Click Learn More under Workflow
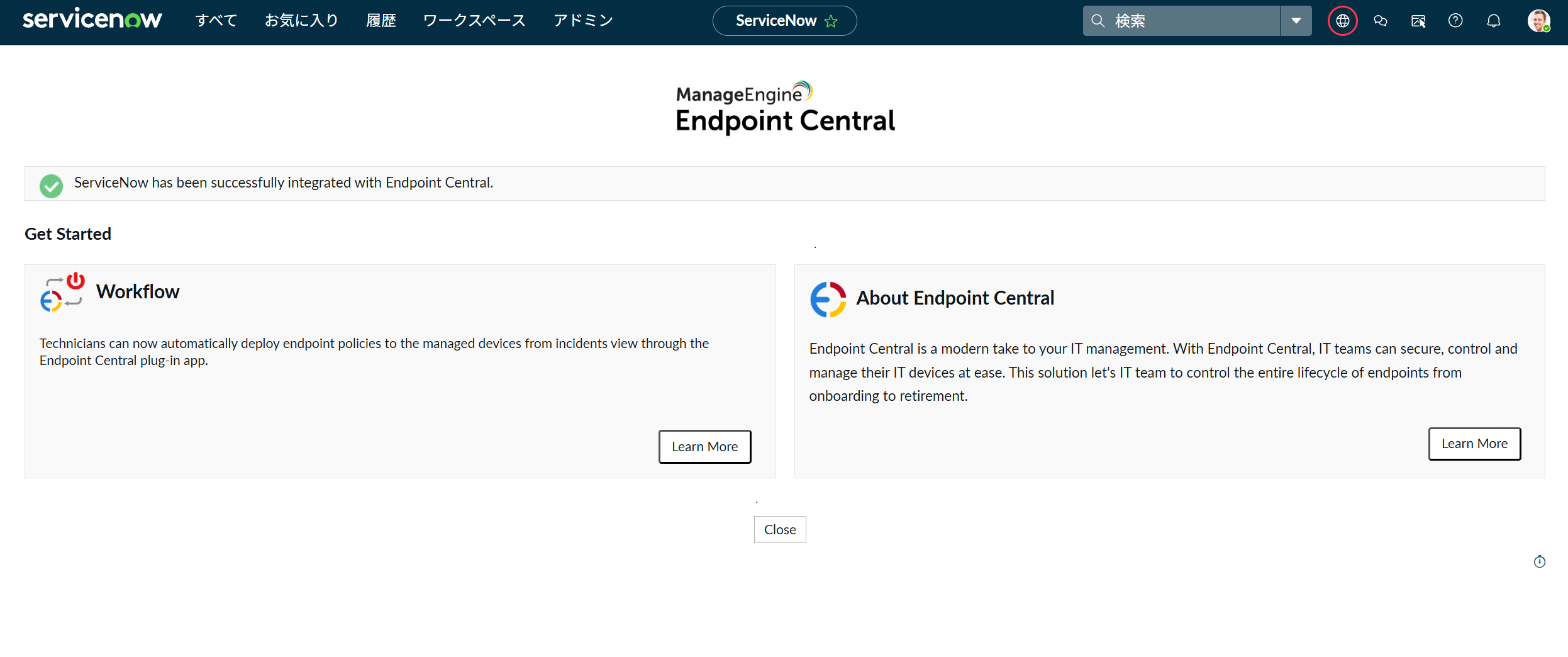 [x=704, y=447]
